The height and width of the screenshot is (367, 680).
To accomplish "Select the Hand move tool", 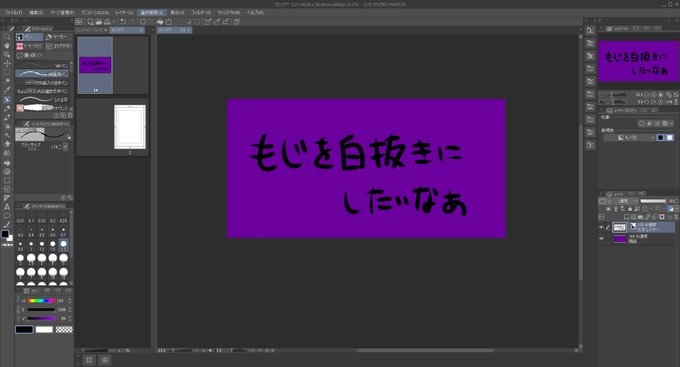I will [x=7, y=46].
